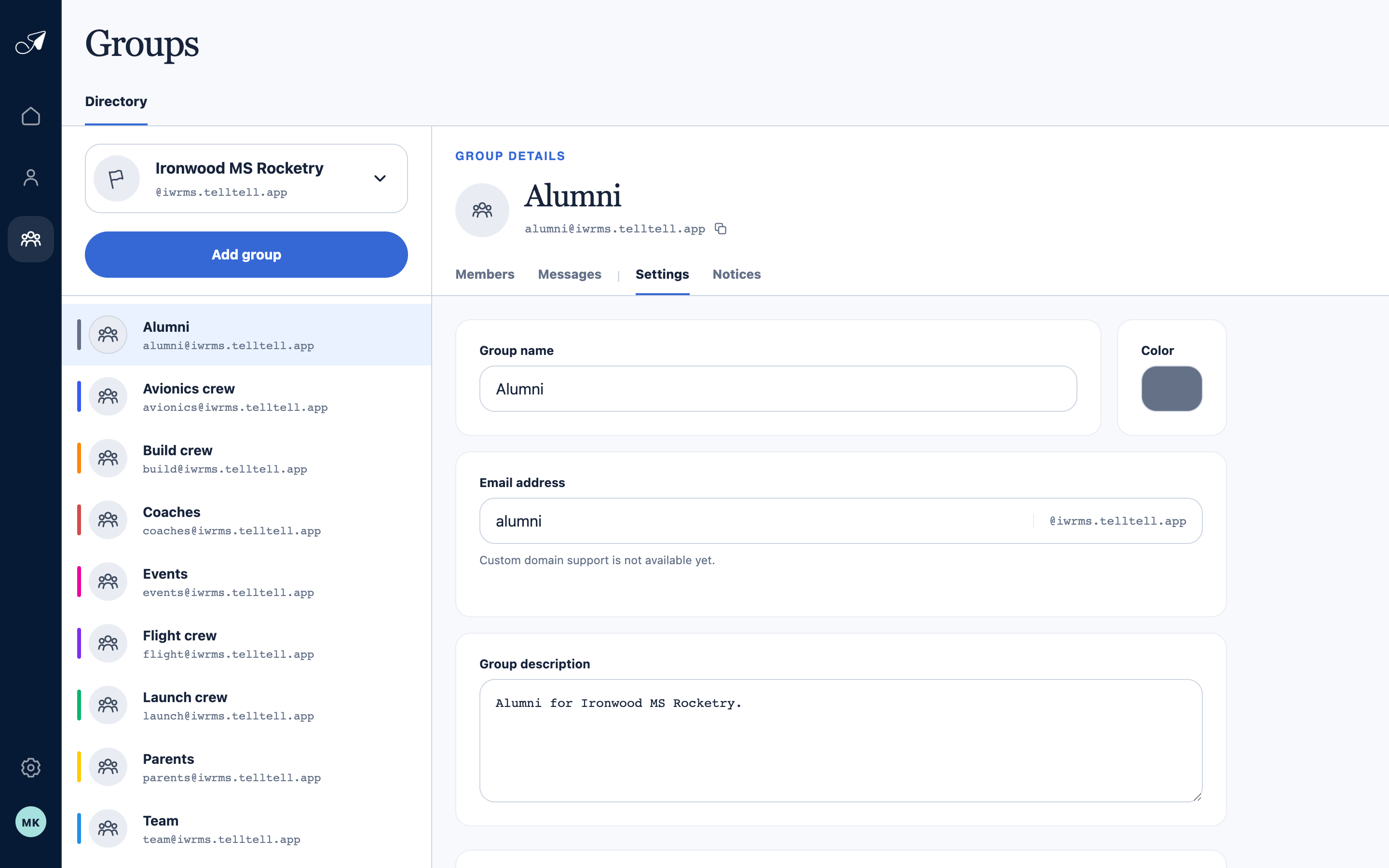Switch to the Directory tab
This screenshot has width=1389, height=868.
pos(116,102)
